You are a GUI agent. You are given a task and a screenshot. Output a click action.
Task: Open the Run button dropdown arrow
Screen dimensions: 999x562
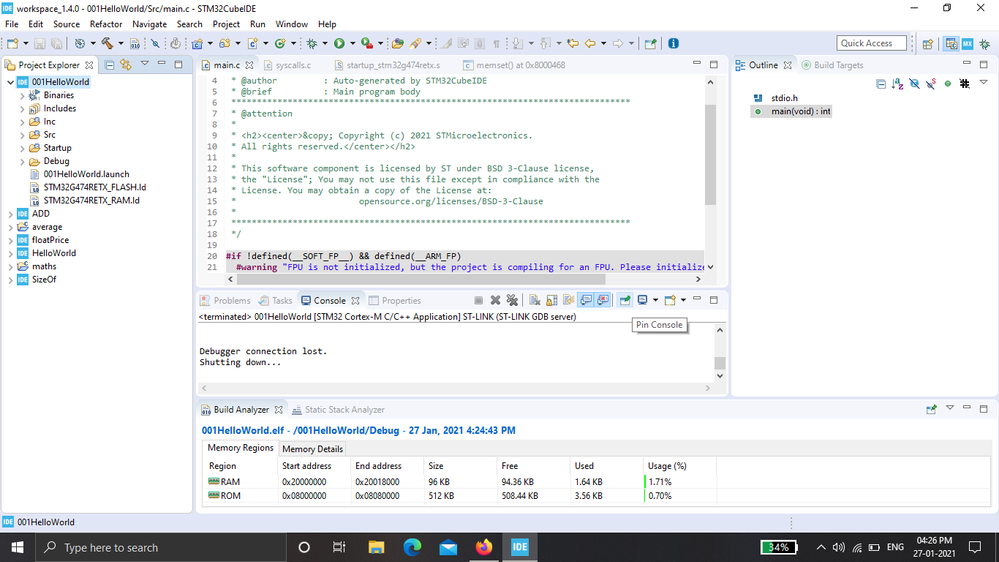tap(352, 44)
